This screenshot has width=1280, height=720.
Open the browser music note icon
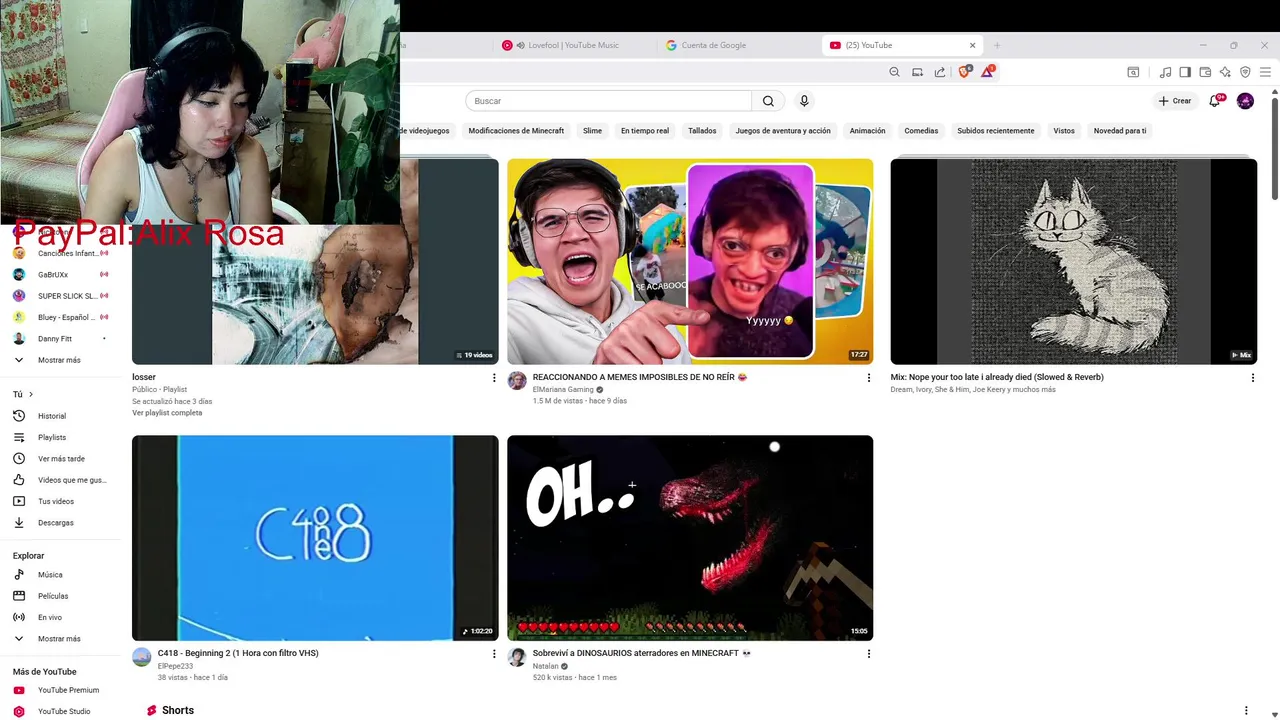point(1165,72)
